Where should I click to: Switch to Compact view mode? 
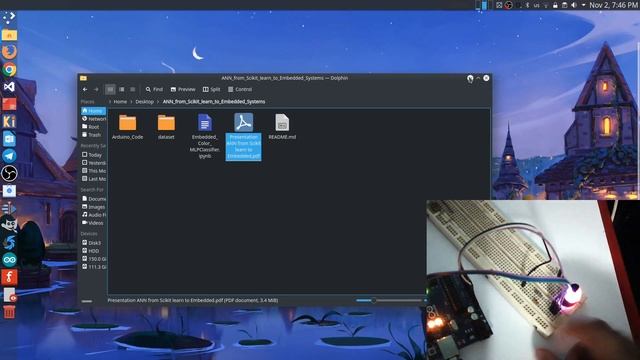122,89
